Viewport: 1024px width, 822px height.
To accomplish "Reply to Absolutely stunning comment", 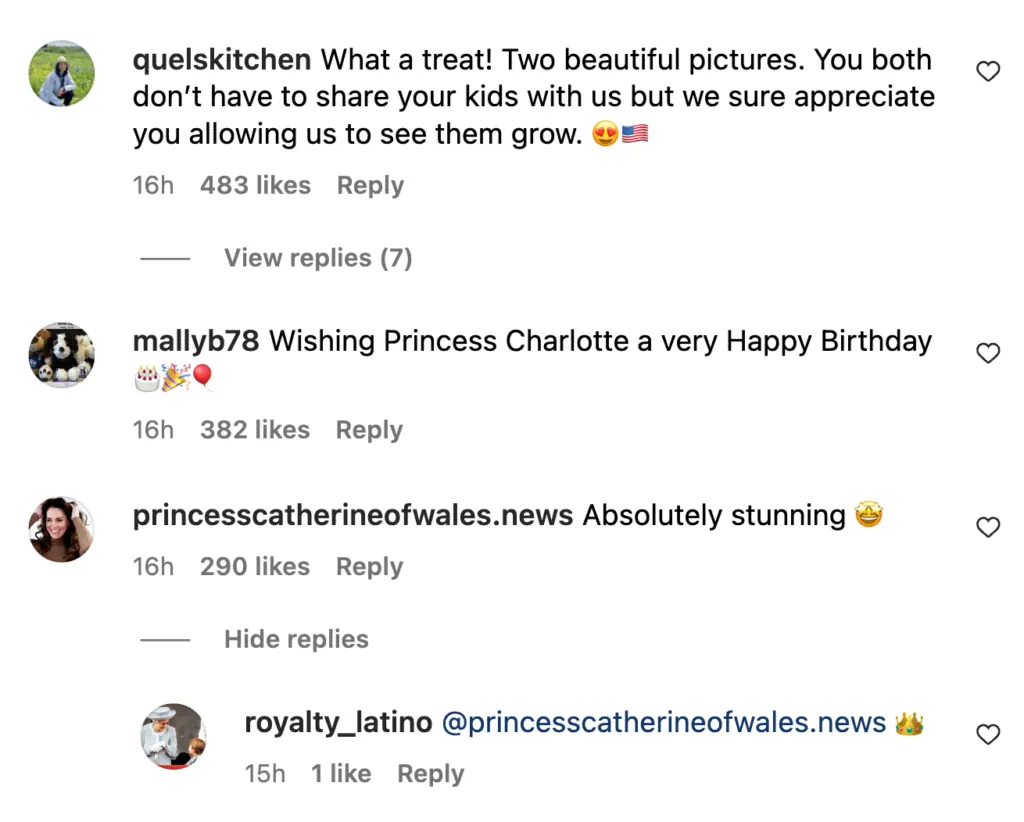I will [369, 567].
